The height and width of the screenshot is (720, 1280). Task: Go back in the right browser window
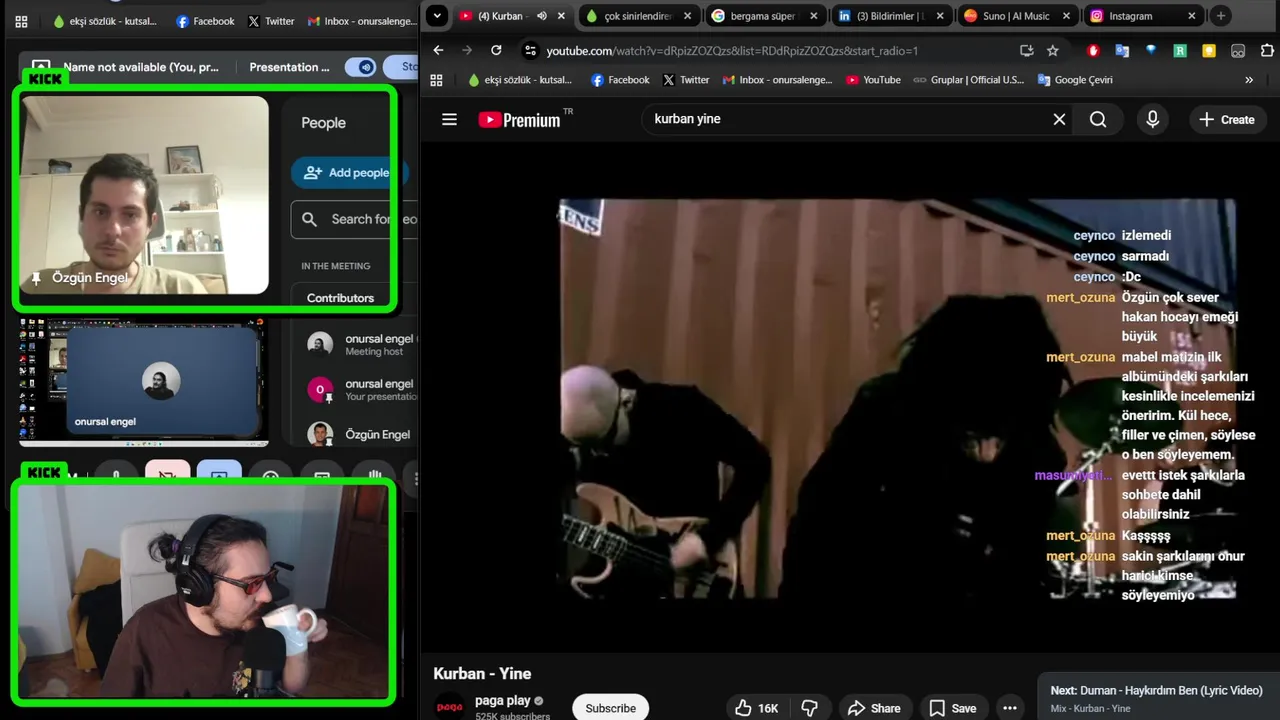[x=438, y=50]
